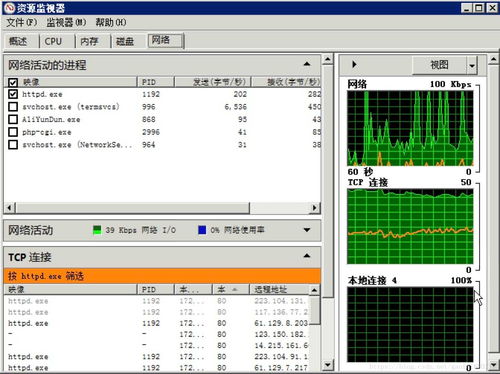Click PID value 996 in process list
Screen dimensions: 500x374
pos(149,107)
